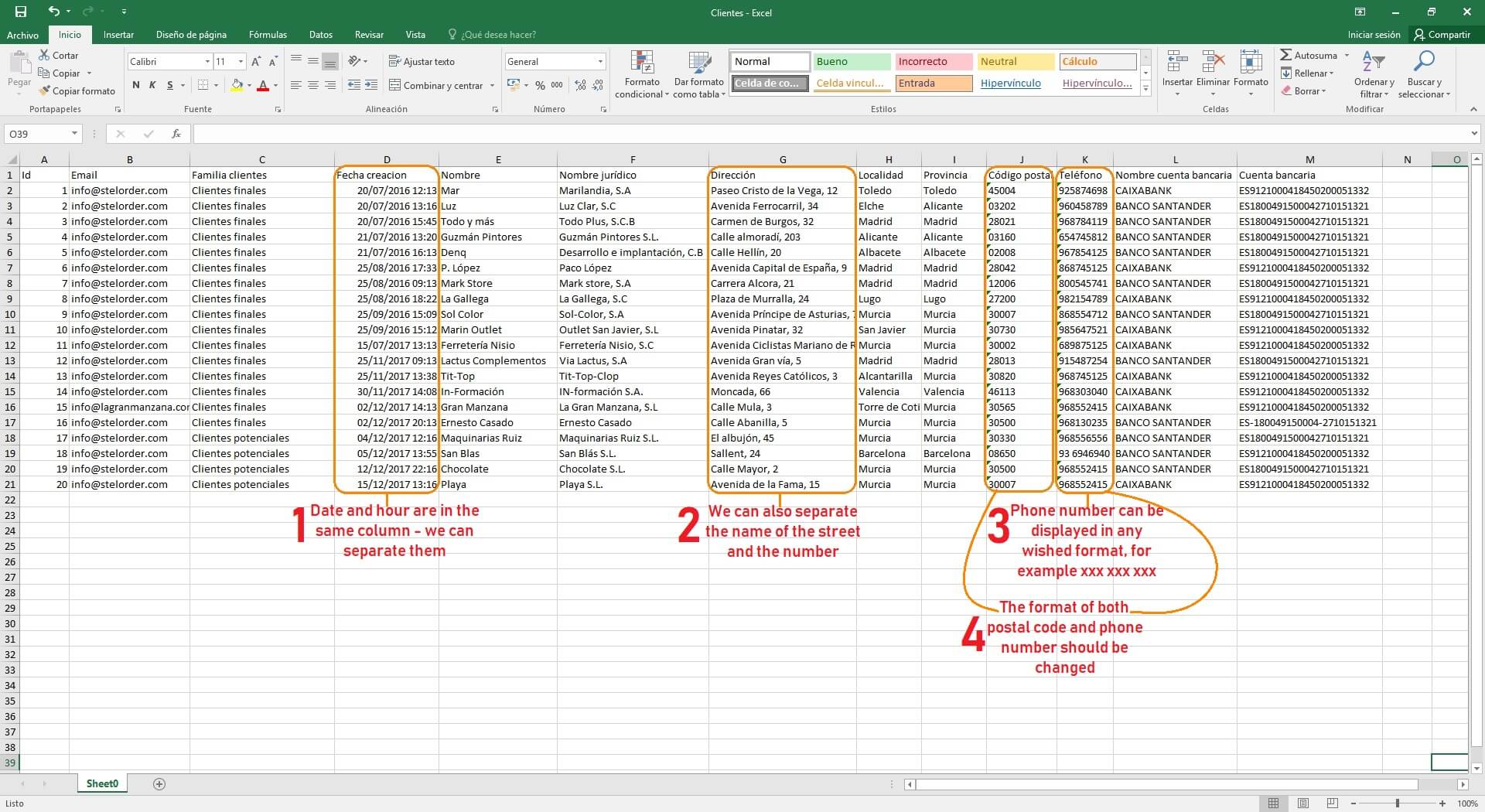Click the accounting number format icon
The image size is (1485, 812).
tap(513, 85)
